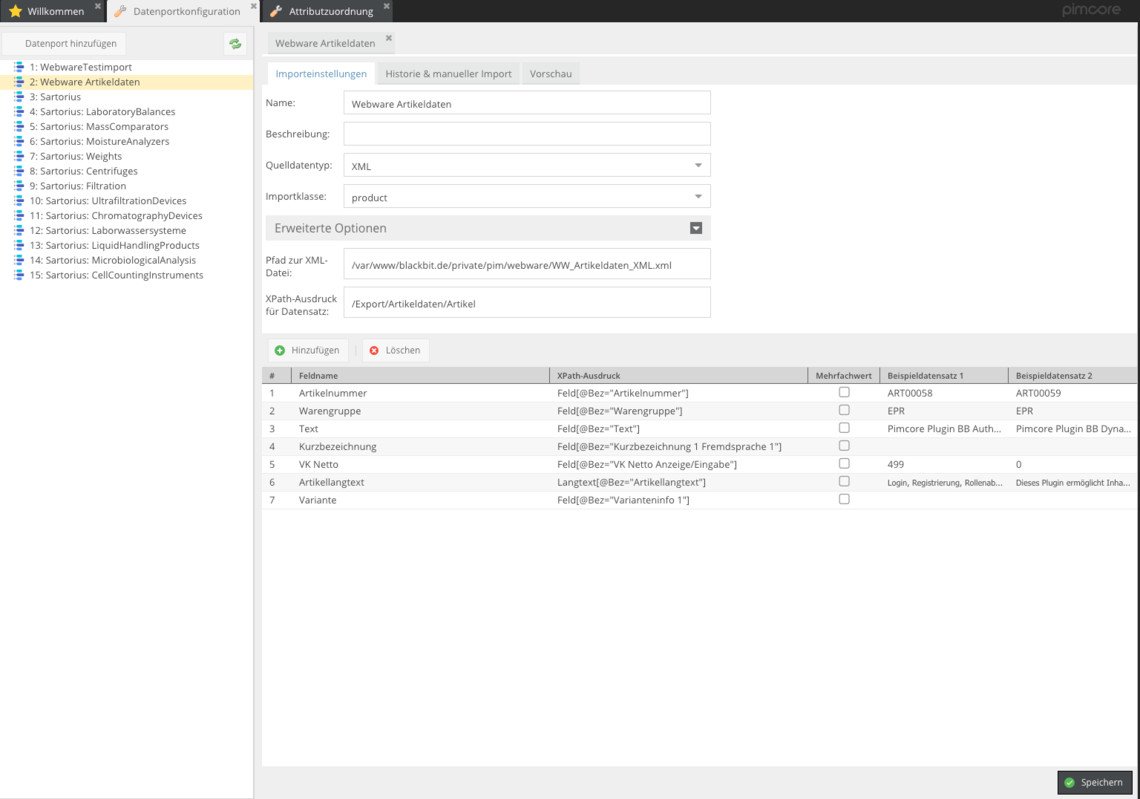The height and width of the screenshot is (799, 1140).
Task: Click the Beispieldatensatz 1 column header
Action: click(944, 376)
